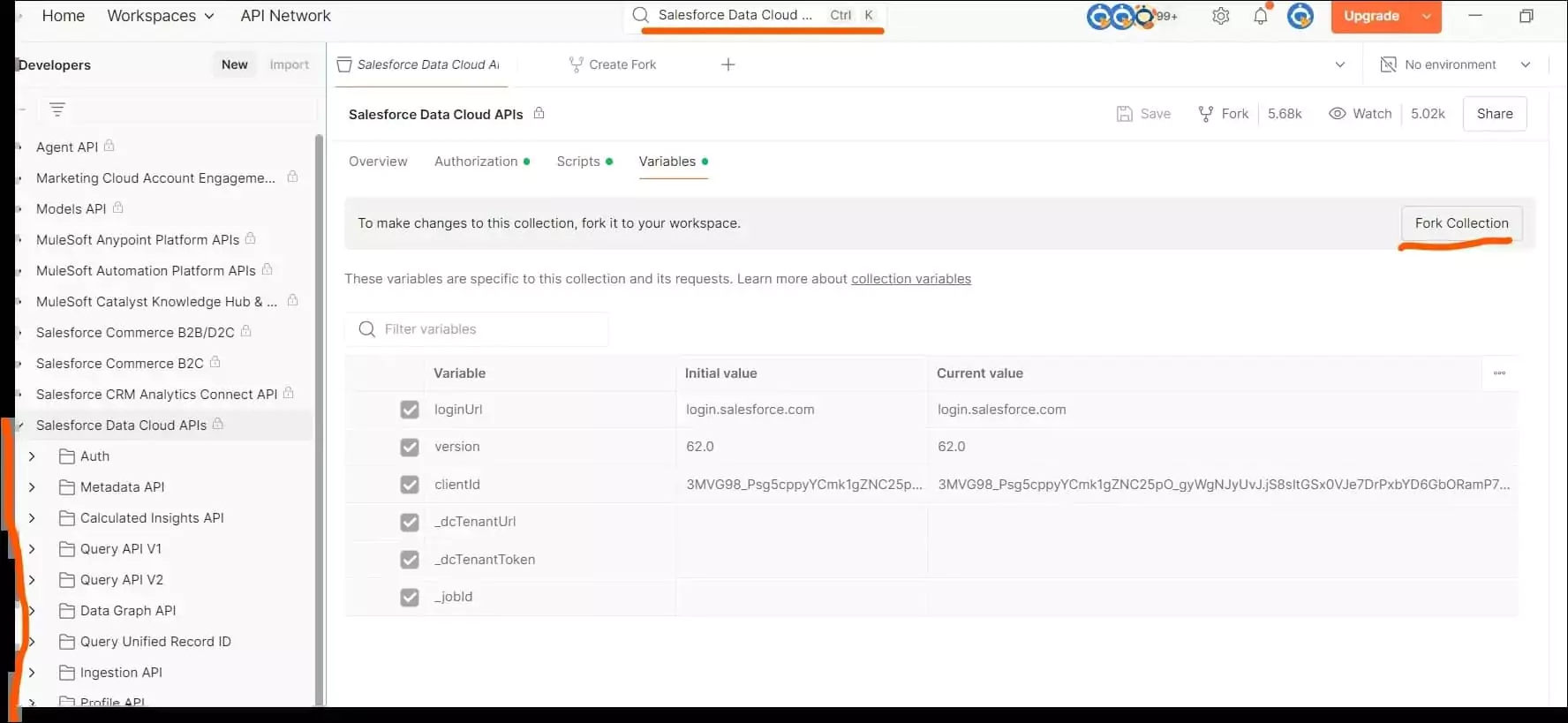
Task: Click the Watch eye icon
Action: (1338, 114)
